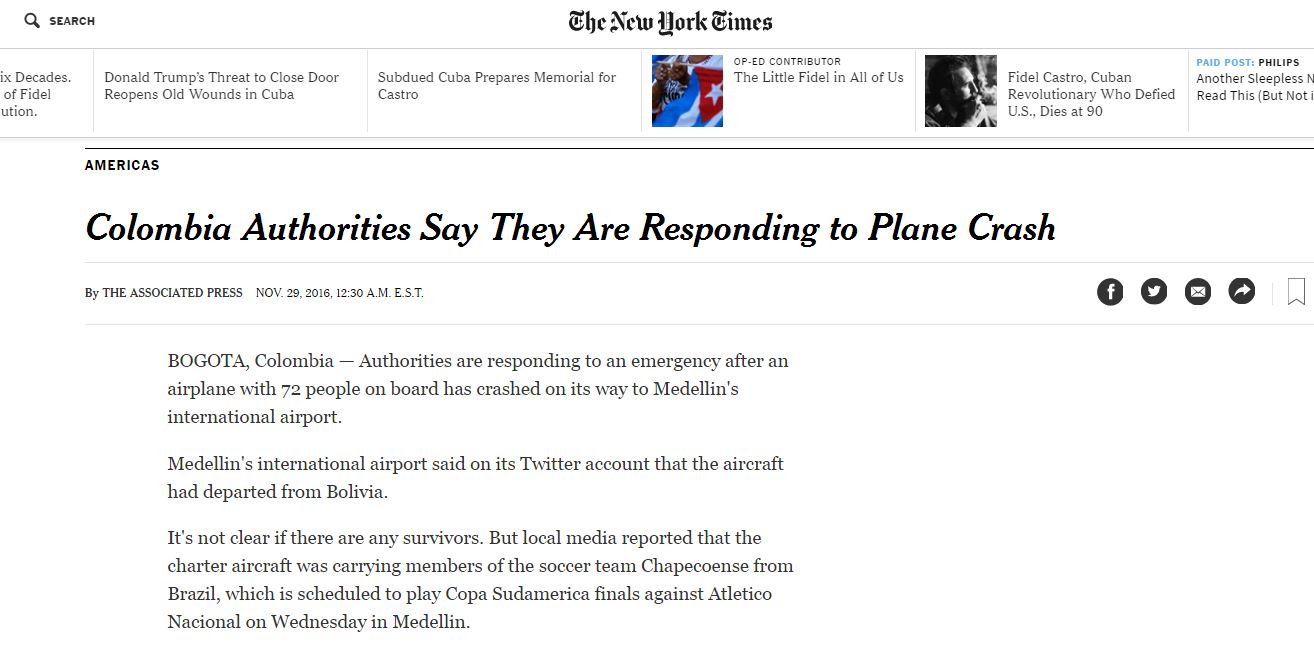Open the Fidel Castro portrait thumbnail
Viewport: 1314px width, 667px height.
(x=960, y=91)
